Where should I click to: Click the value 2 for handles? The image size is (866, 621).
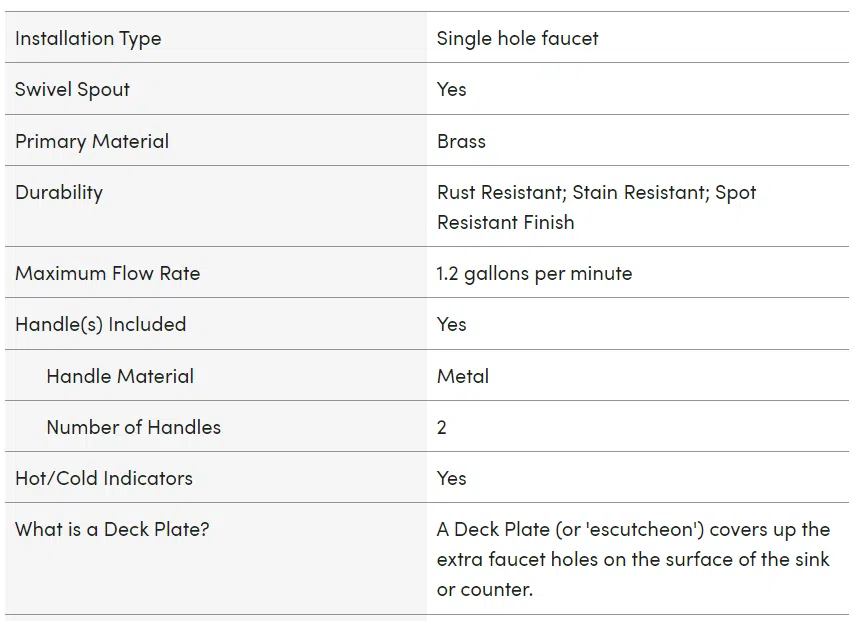pyautogui.click(x=441, y=427)
